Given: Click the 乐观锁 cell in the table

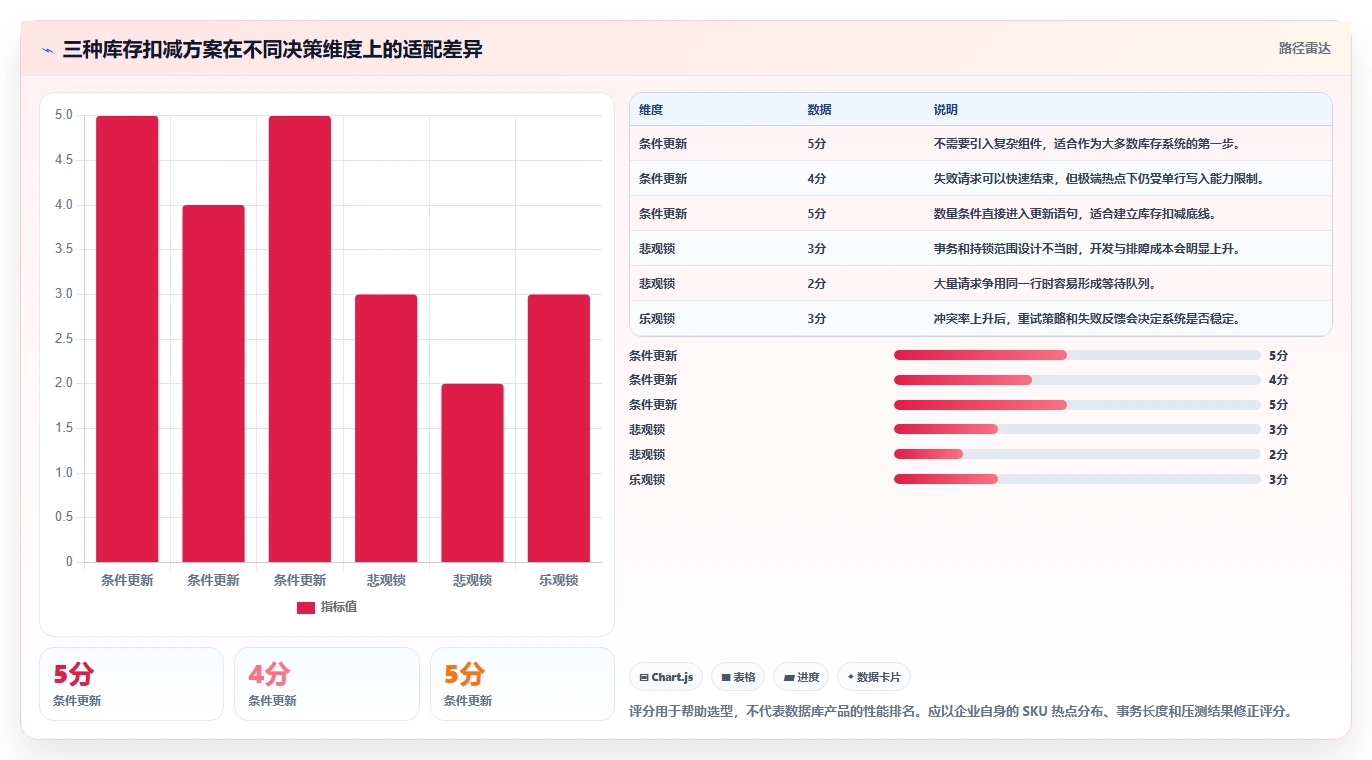Looking at the screenshot, I should click(657, 319).
